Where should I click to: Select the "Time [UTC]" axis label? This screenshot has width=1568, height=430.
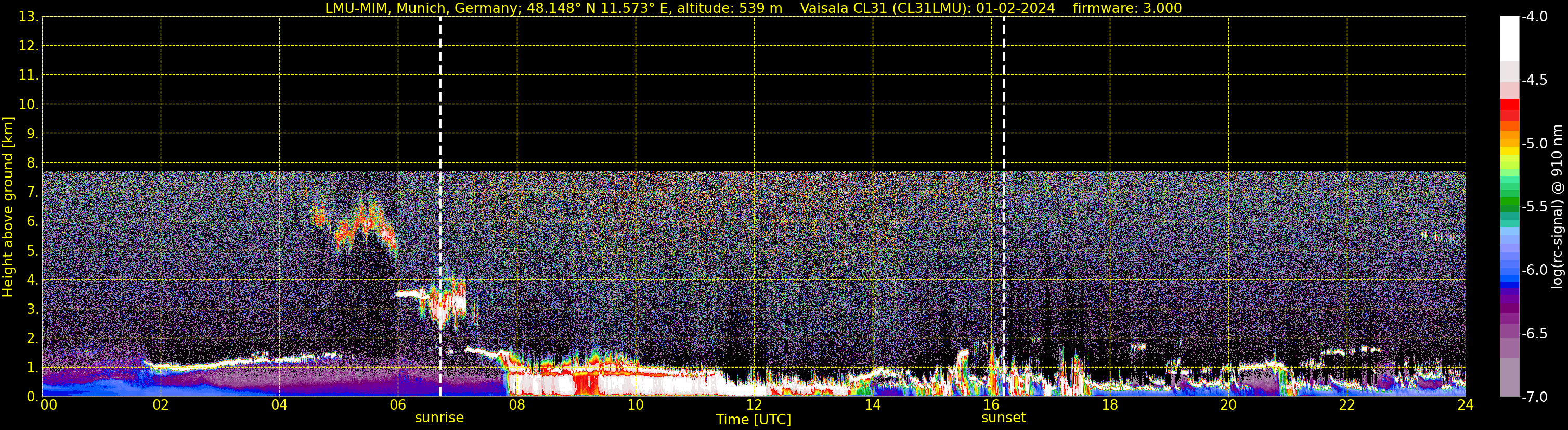click(754, 420)
